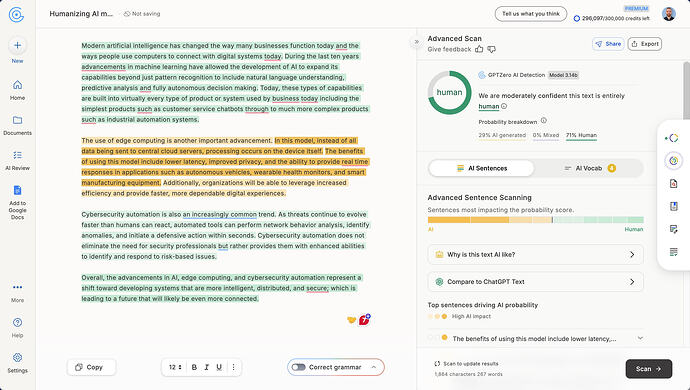690x390 pixels.
Task: Select the AI scan tool in right rail
Action: (x=672, y=138)
